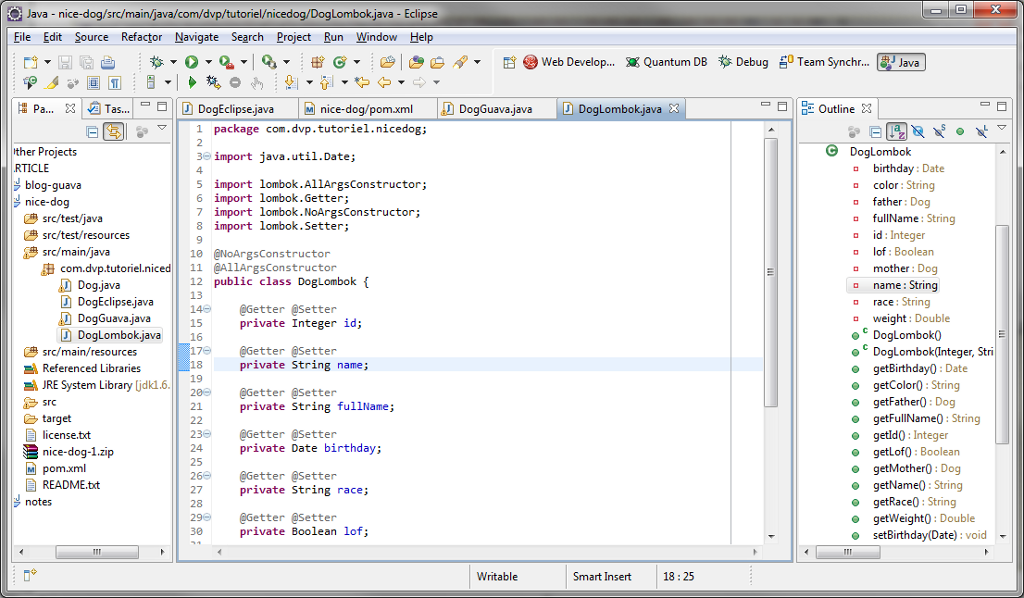Open the Refactor menu

click(x=141, y=37)
